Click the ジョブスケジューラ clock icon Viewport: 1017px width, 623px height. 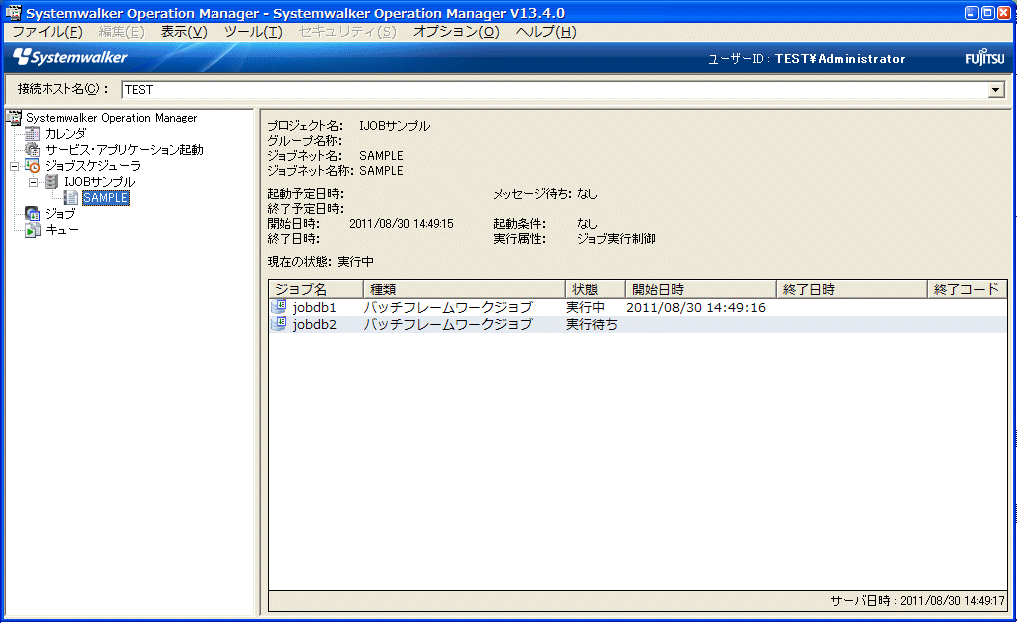(x=32, y=166)
